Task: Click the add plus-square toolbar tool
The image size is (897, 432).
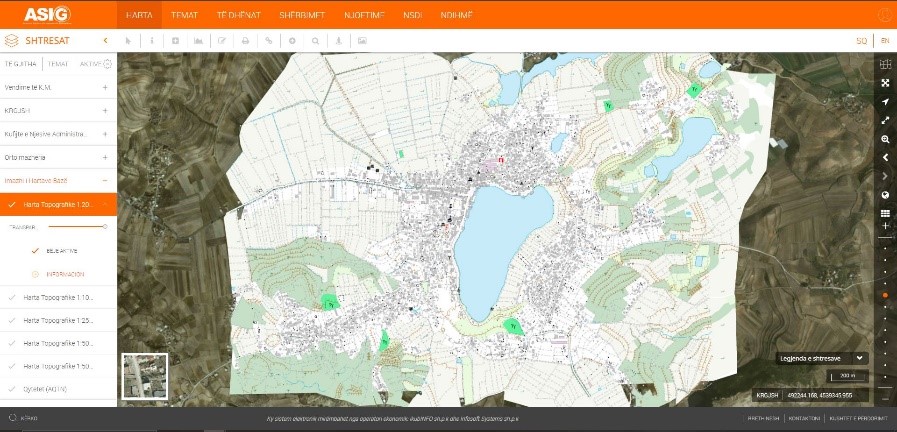Action: click(176, 41)
